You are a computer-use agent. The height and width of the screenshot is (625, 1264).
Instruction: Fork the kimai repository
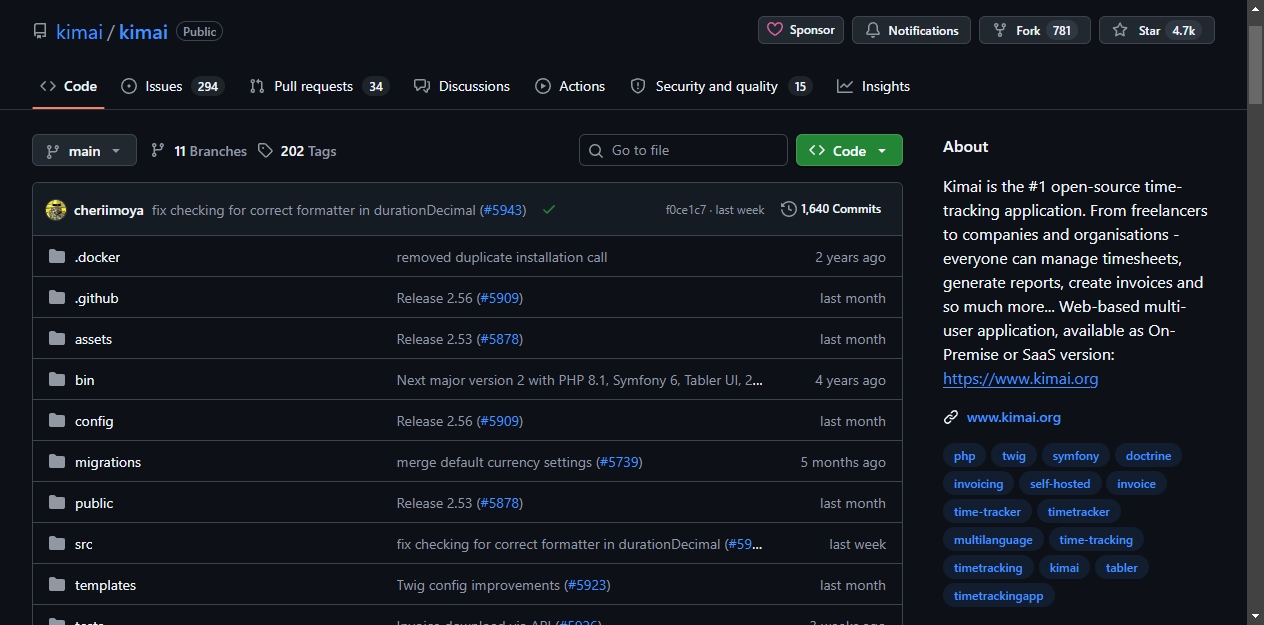point(1035,30)
